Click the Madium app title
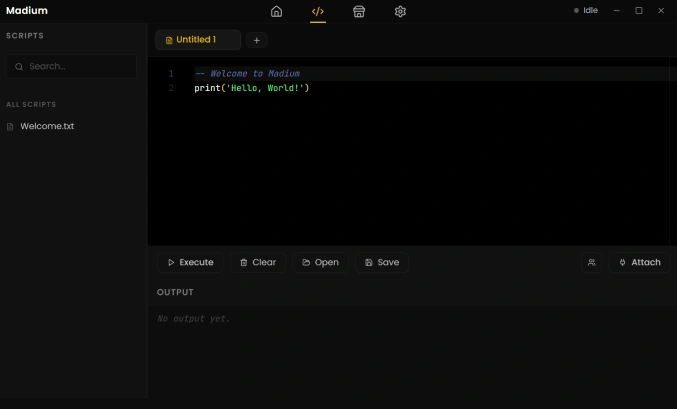677x409 pixels. click(27, 10)
